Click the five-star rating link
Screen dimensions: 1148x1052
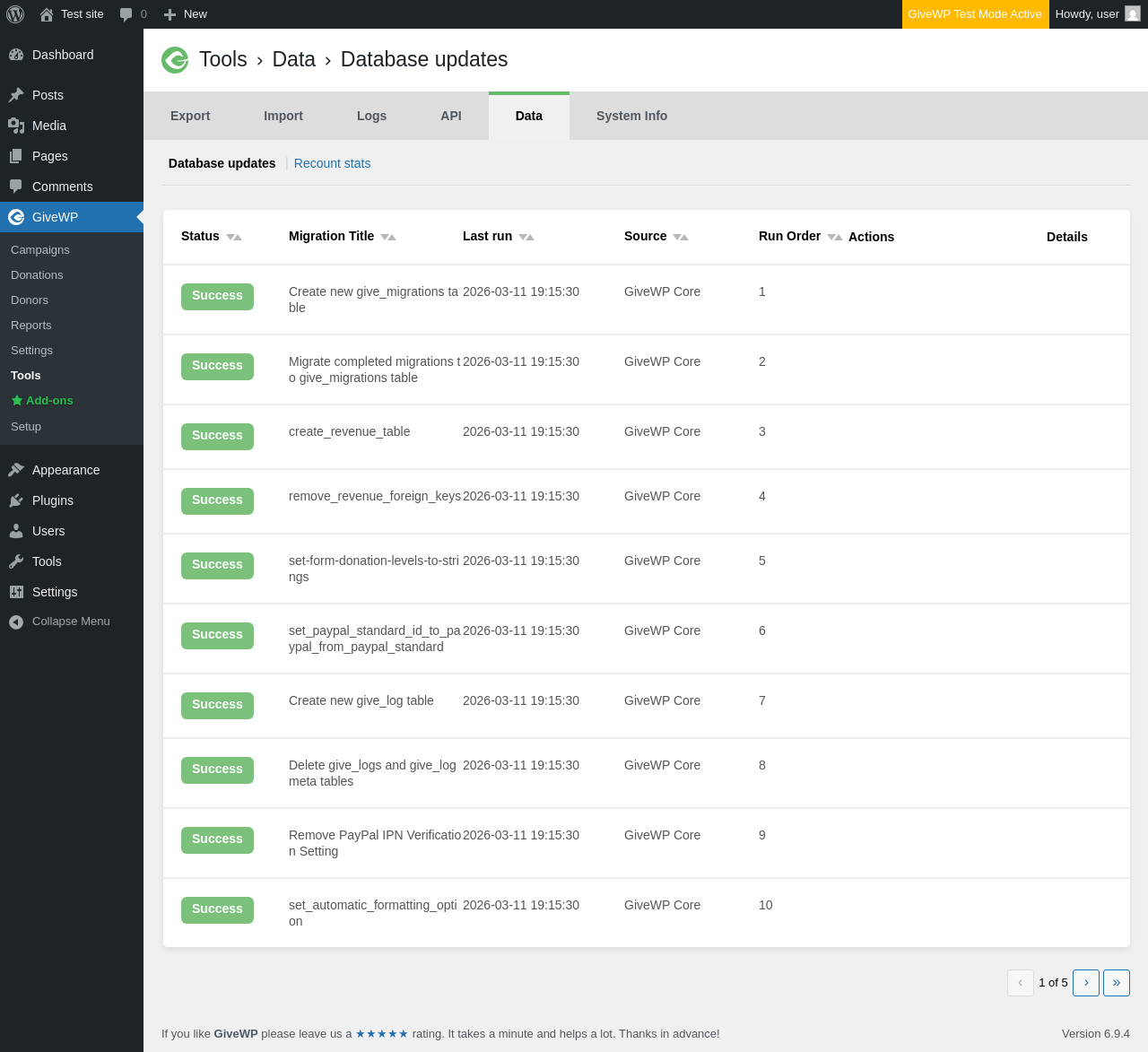(x=382, y=1034)
